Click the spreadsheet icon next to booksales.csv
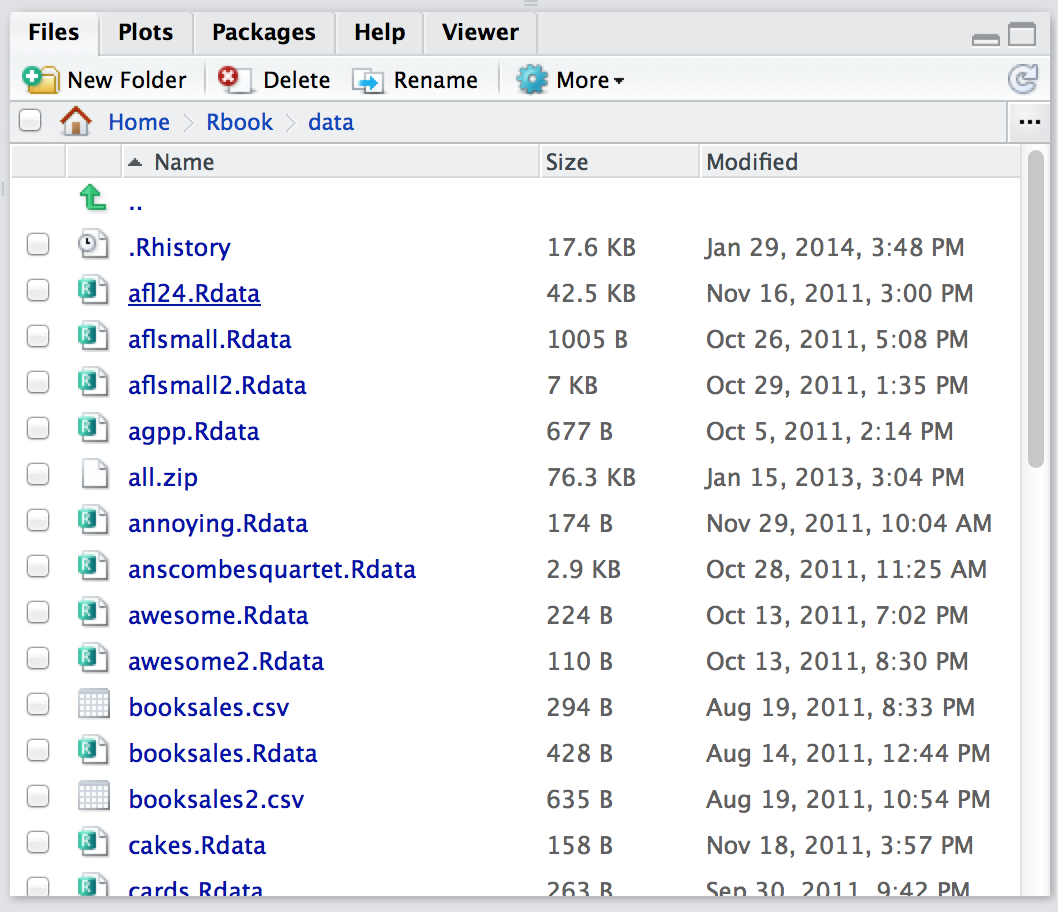Screen dimensions: 1058x912 coord(93,705)
